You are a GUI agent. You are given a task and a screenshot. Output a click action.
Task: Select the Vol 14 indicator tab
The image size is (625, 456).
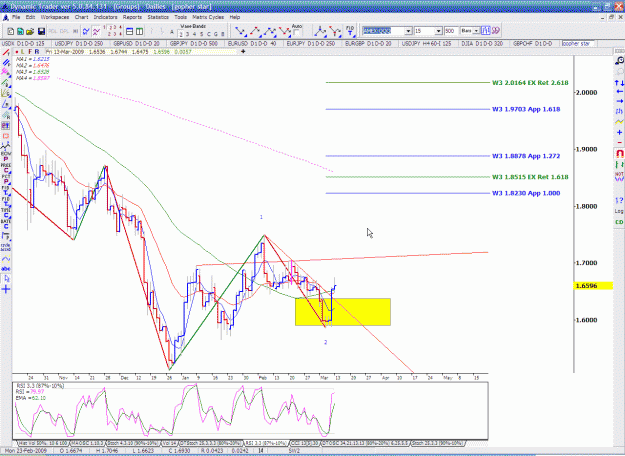(x=169, y=443)
